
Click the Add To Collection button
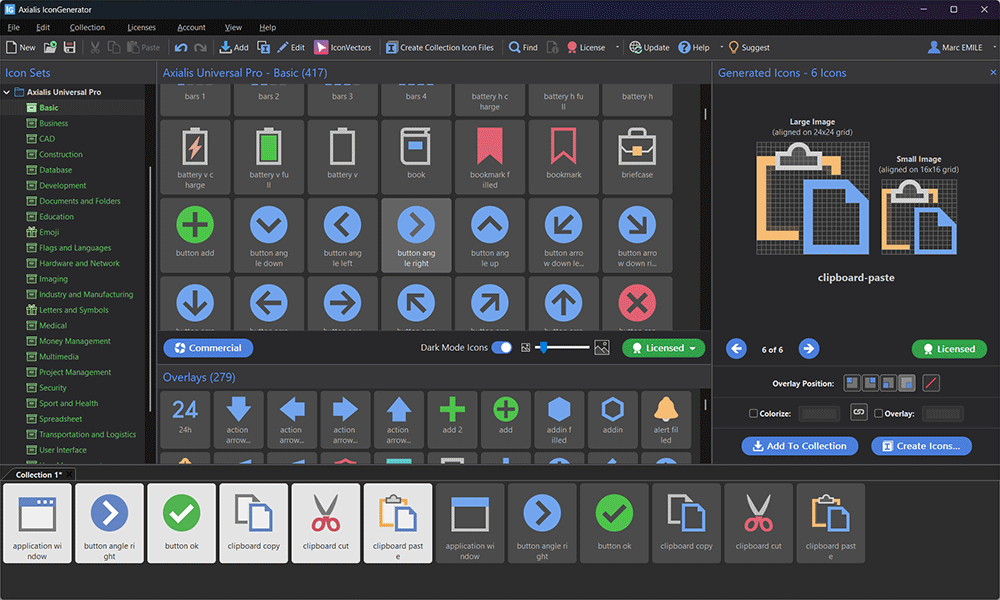799,446
